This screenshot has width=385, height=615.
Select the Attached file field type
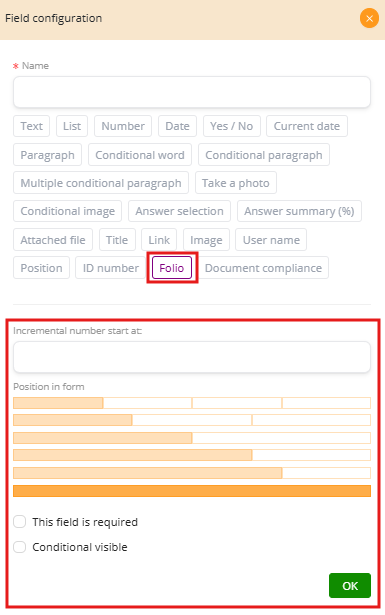[x=53, y=240]
